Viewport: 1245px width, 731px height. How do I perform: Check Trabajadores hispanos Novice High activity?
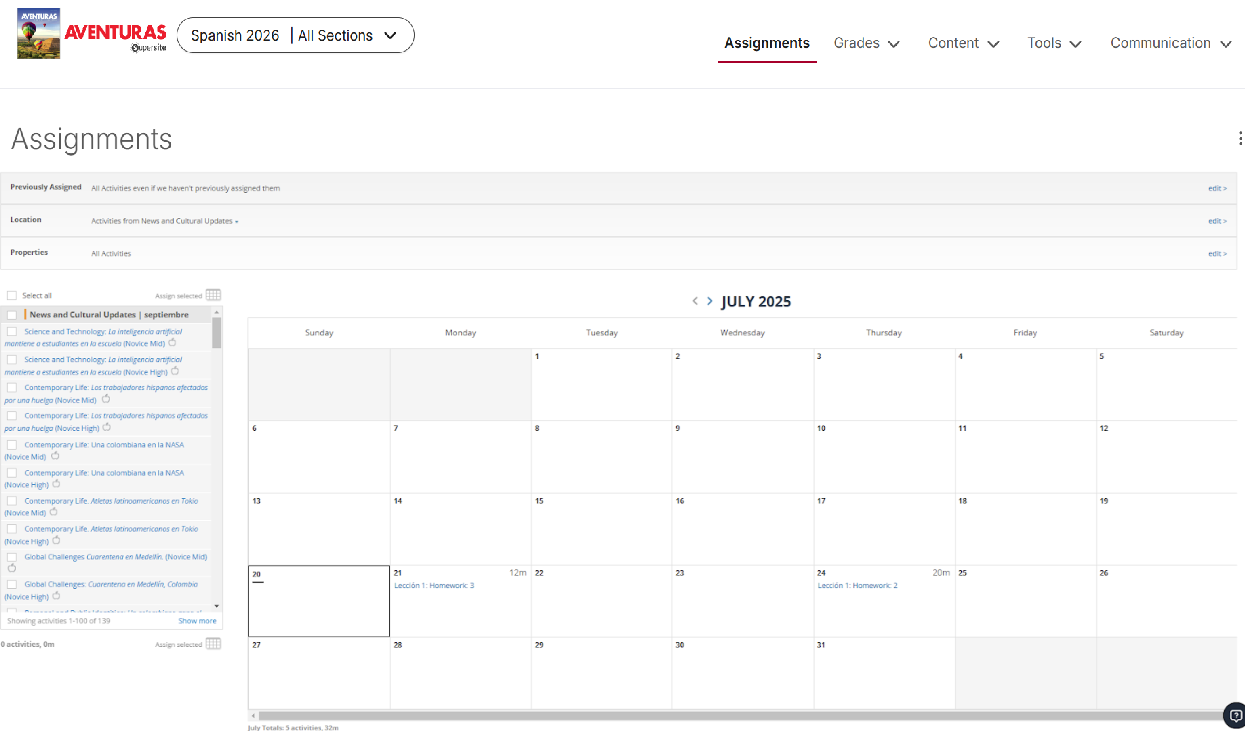pos(12,415)
